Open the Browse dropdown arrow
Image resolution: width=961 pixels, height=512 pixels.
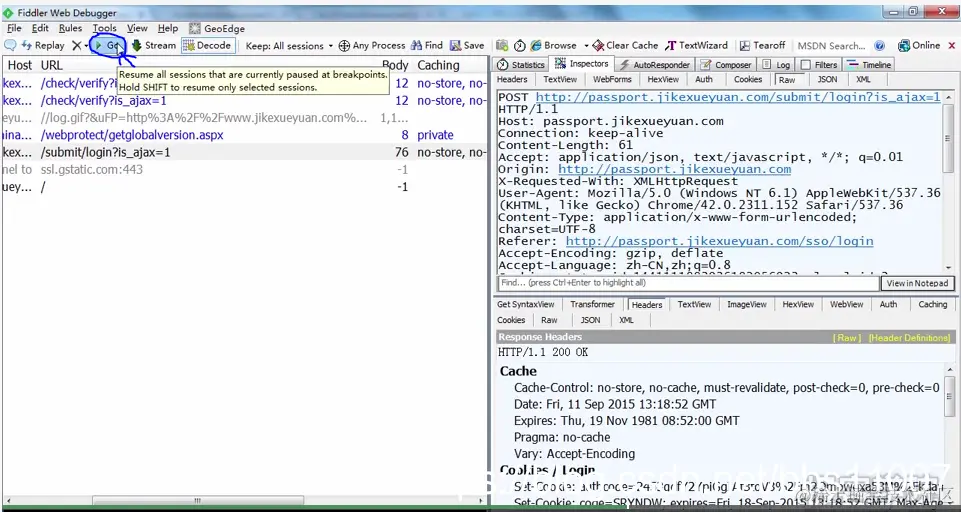[586, 46]
